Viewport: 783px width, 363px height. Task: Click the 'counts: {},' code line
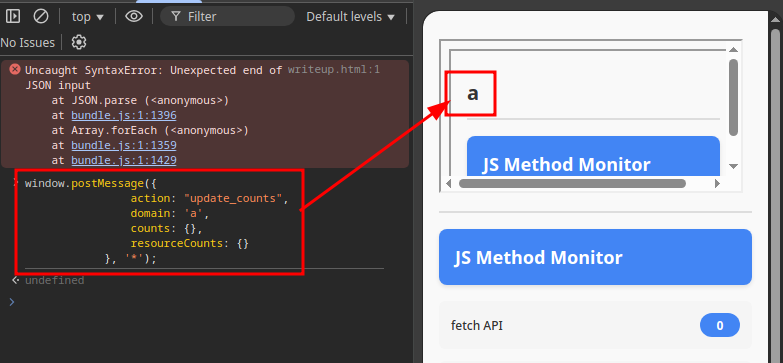[x=167, y=228]
